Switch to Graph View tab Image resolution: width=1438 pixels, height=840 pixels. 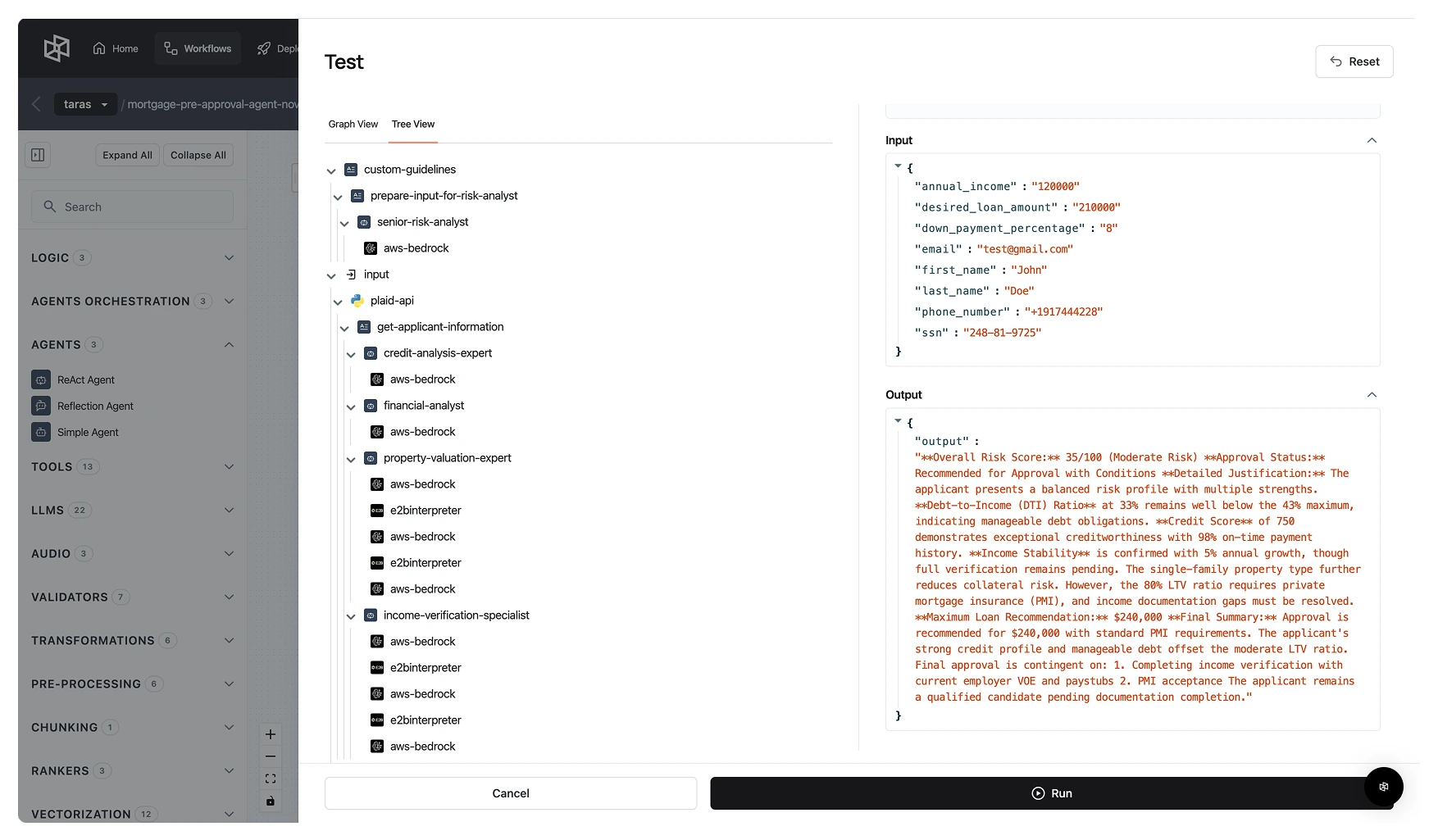click(x=353, y=124)
